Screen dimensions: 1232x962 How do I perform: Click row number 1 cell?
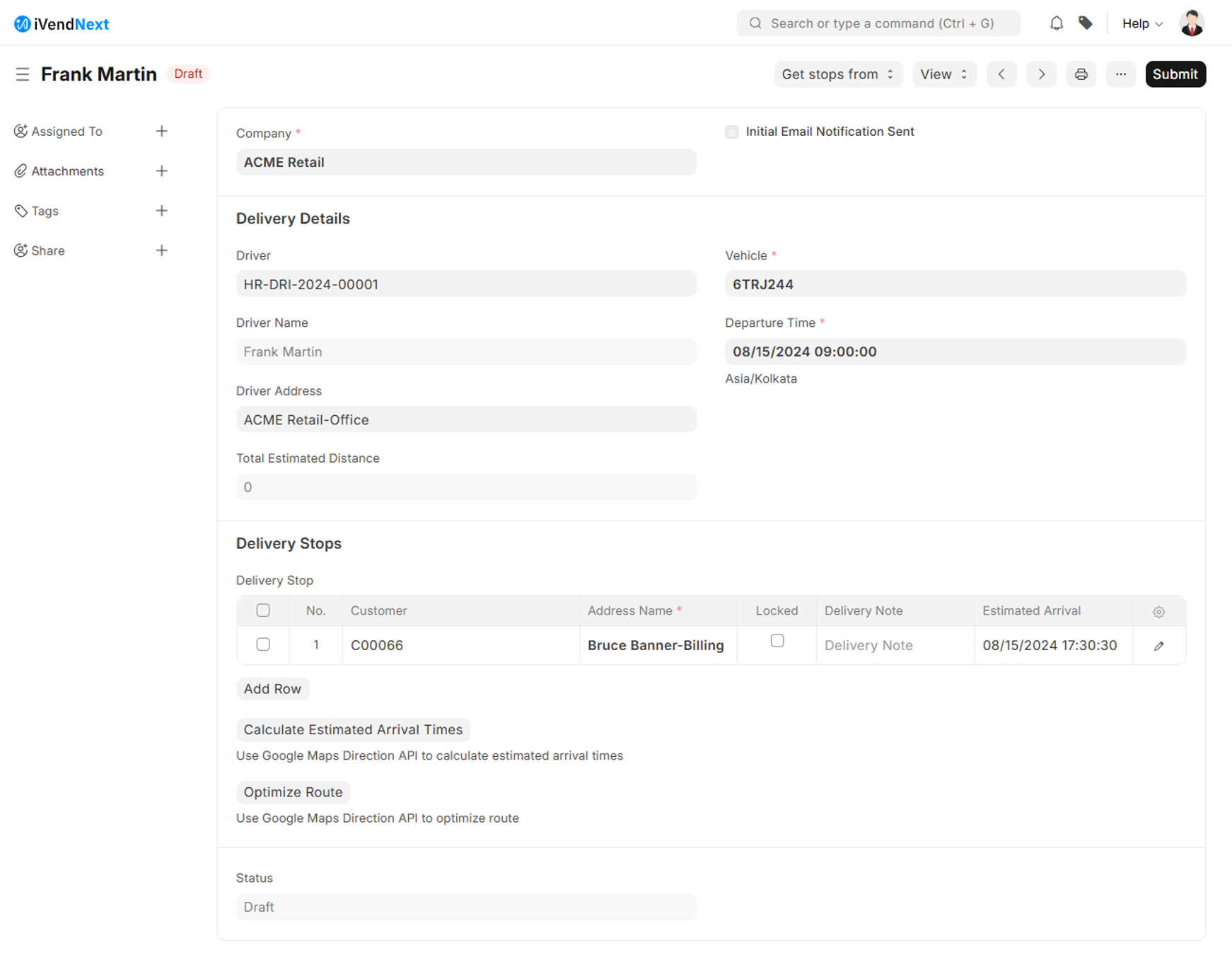pyautogui.click(x=315, y=646)
